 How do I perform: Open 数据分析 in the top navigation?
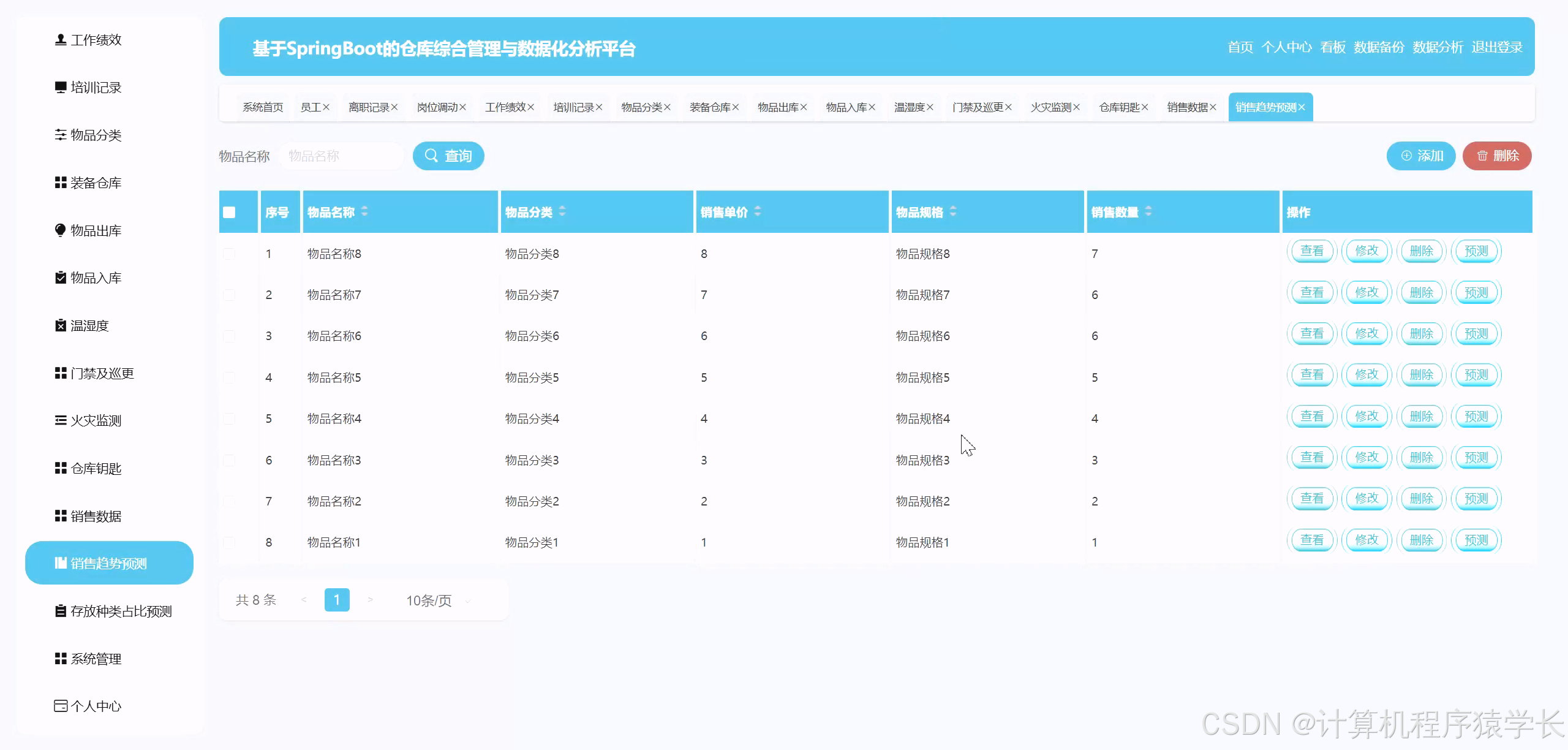click(1437, 47)
